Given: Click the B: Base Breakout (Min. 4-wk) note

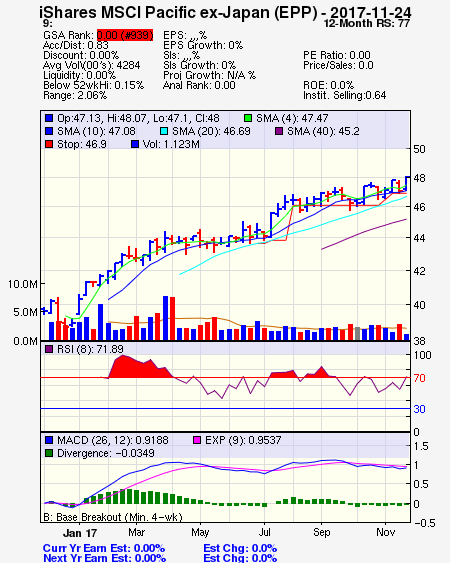Looking at the screenshot, I should click(113, 517).
